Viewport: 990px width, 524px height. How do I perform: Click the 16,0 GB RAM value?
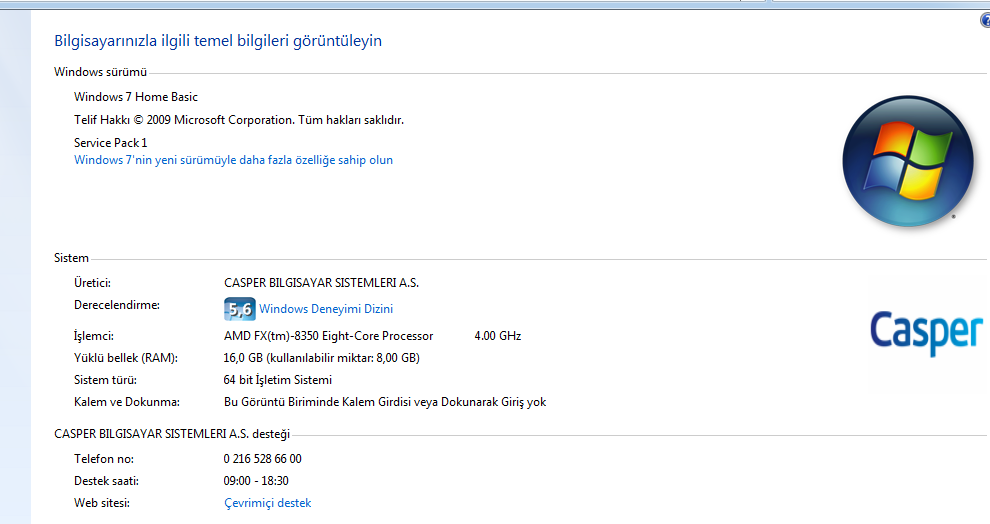[321, 358]
